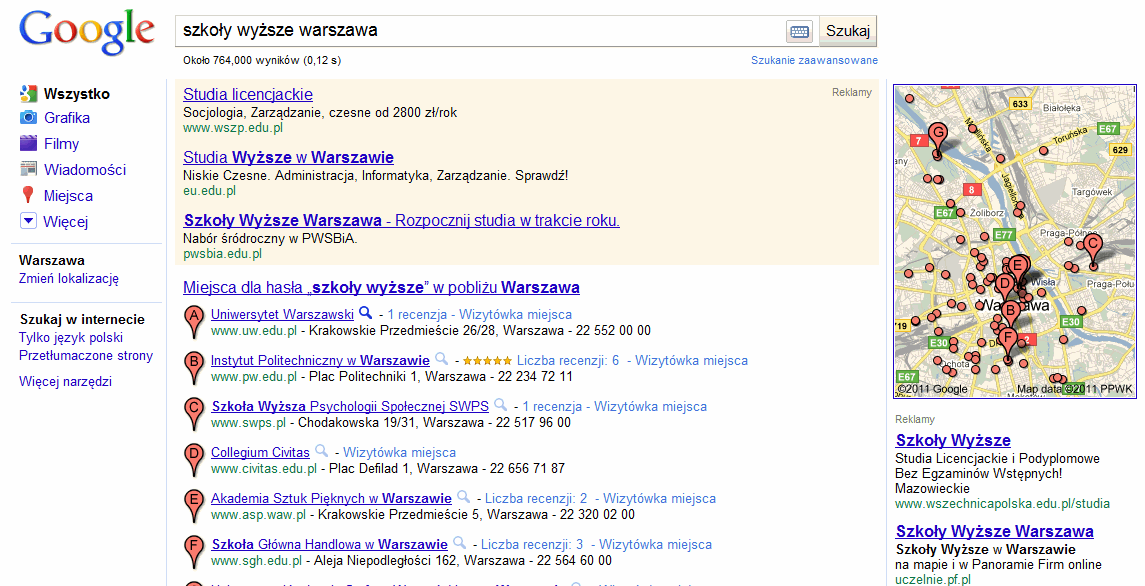Click five-star rating for Instytut Politechniczny

click(x=487, y=361)
